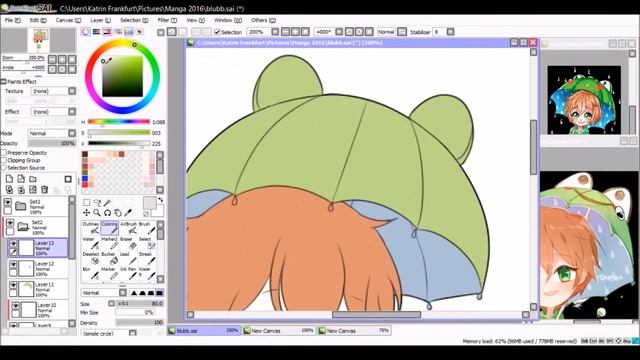This screenshot has height=360, width=640.
Task: Hide Layer 13 with its eye icon
Action: click(13, 244)
